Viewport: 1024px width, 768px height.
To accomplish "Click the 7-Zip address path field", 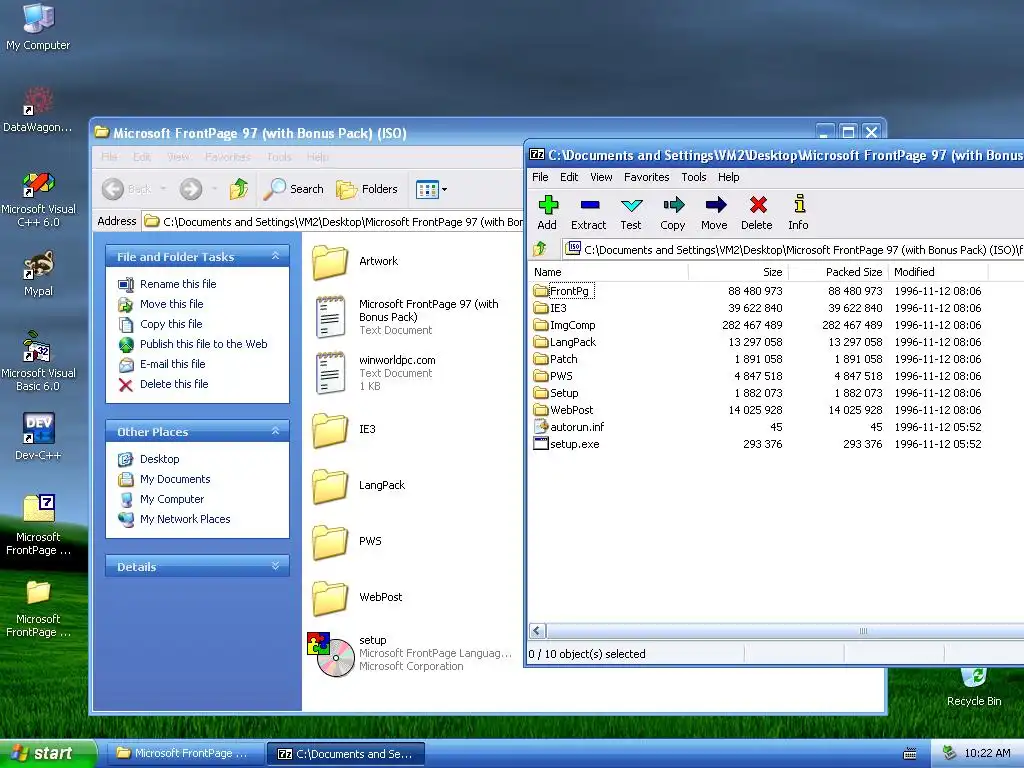I will coord(793,249).
